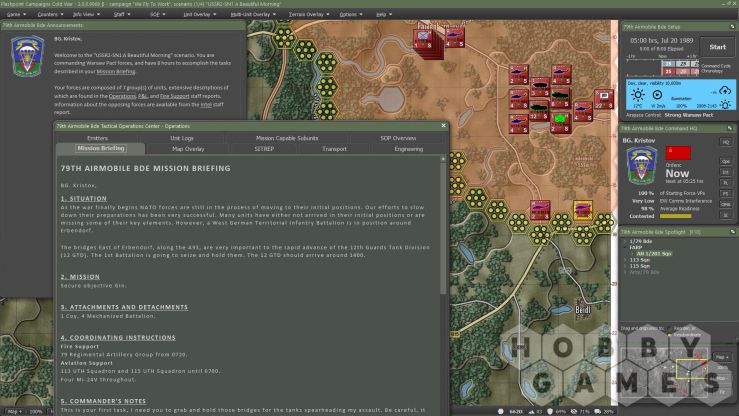Image resolution: width=739 pixels, height=416 pixels.
Task: Select the green highlighted unit counter on map
Action: [x=559, y=119]
